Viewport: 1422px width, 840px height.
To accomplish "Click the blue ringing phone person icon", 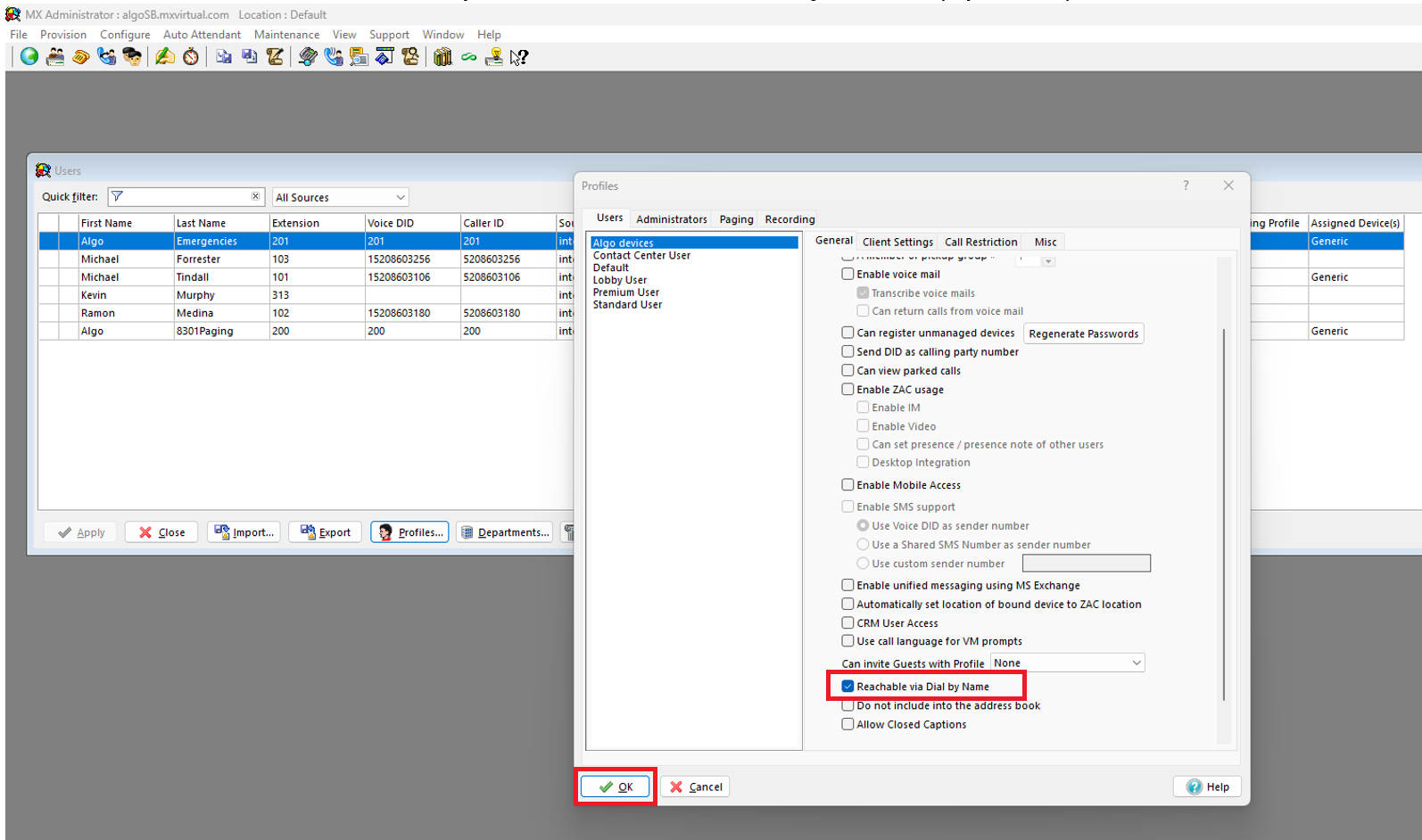I will click(334, 57).
